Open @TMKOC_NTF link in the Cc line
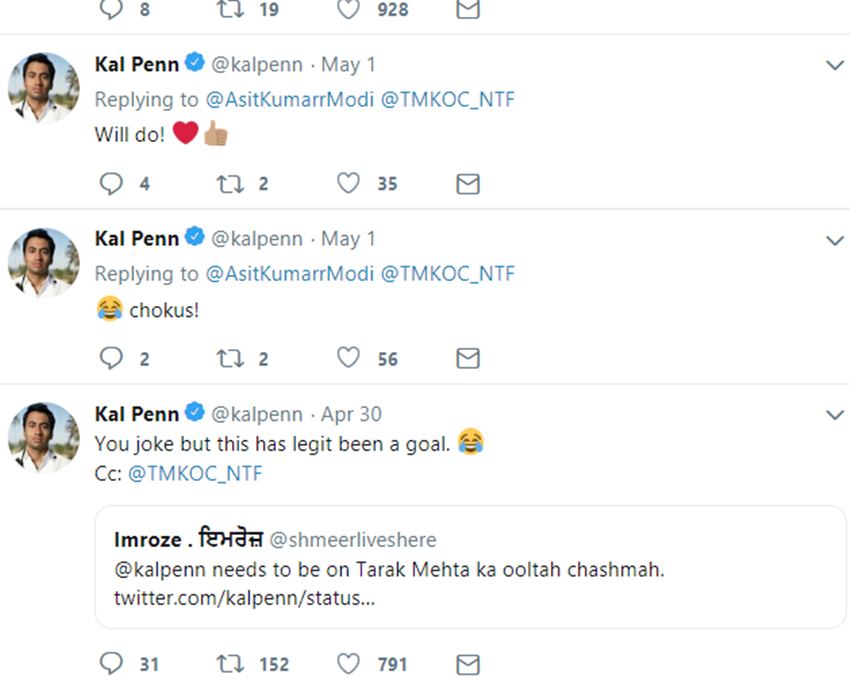Screen dimensions: 850x682 (195, 474)
